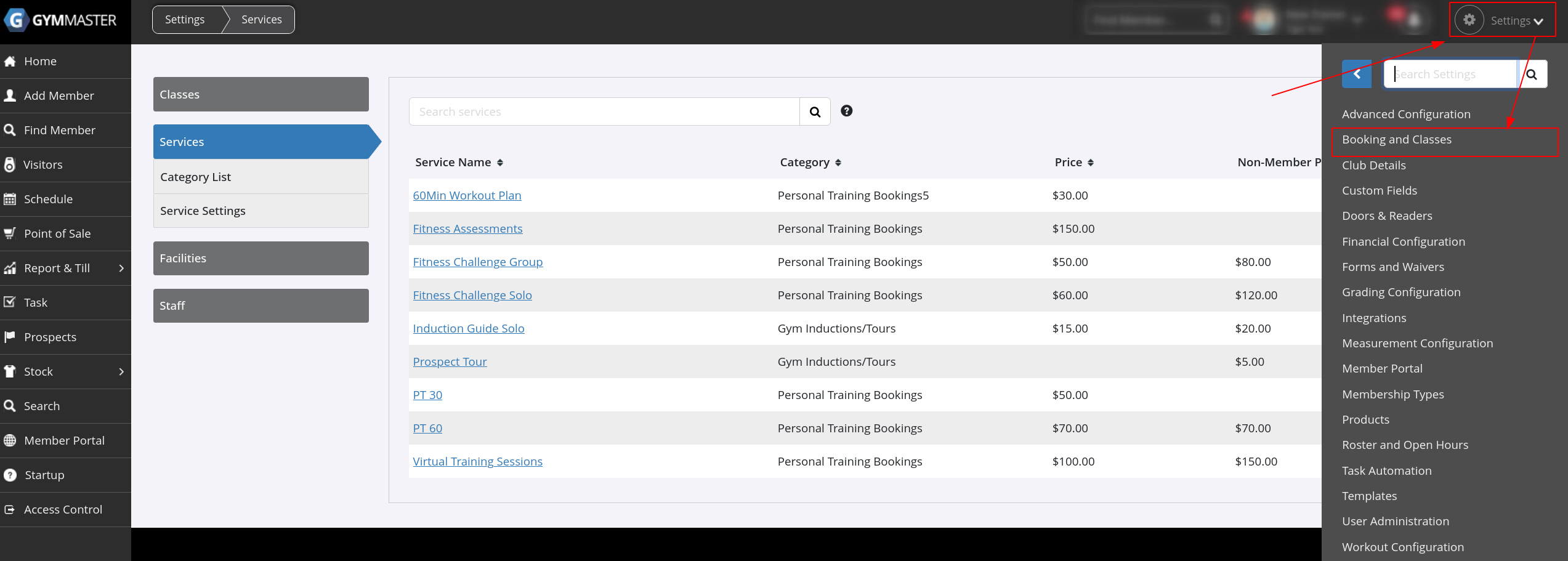The width and height of the screenshot is (1568, 561).
Task: Open Point of Sale cart icon
Action: pyautogui.click(x=10, y=233)
